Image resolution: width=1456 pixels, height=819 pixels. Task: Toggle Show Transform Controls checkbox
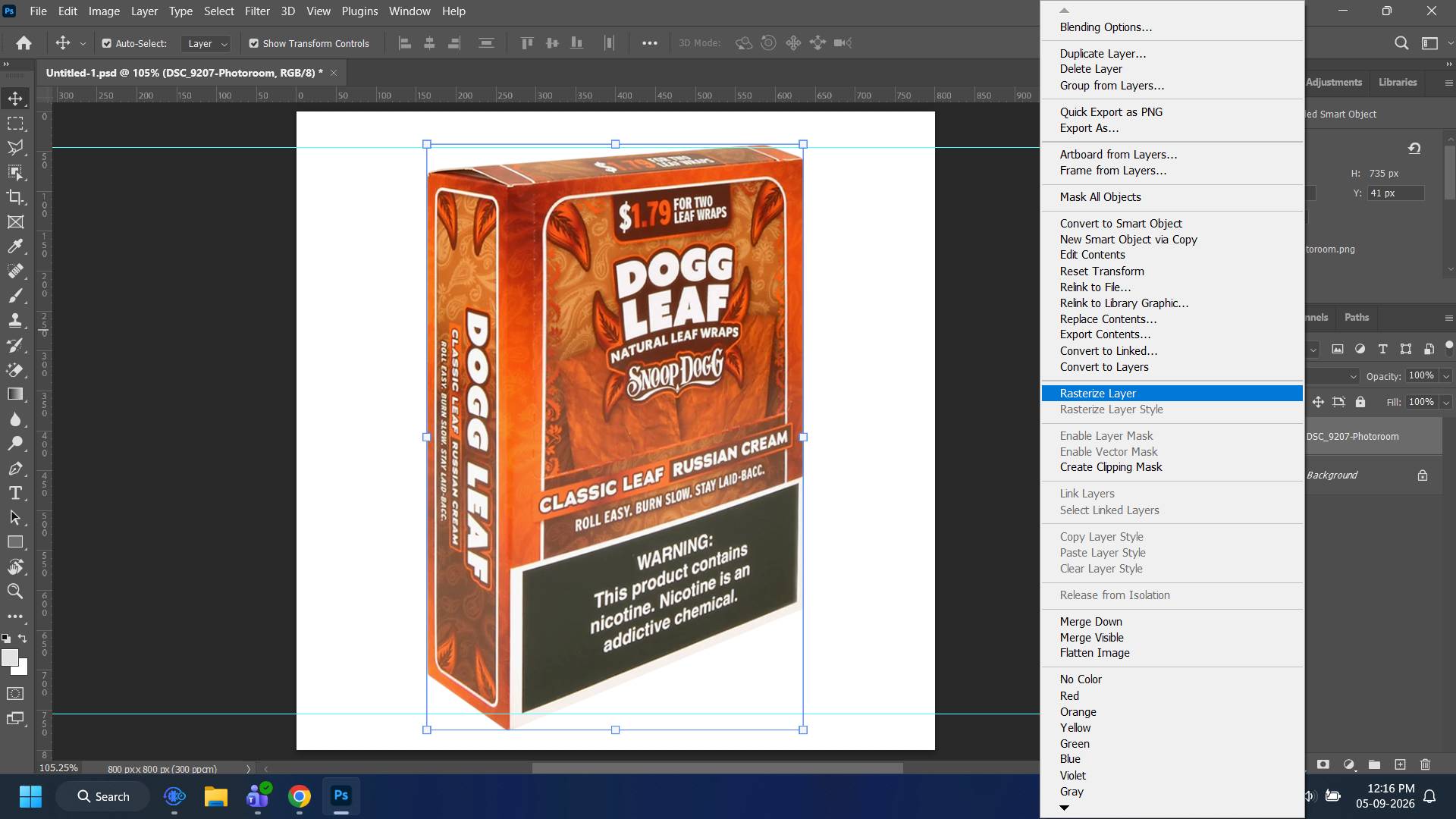click(x=254, y=43)
